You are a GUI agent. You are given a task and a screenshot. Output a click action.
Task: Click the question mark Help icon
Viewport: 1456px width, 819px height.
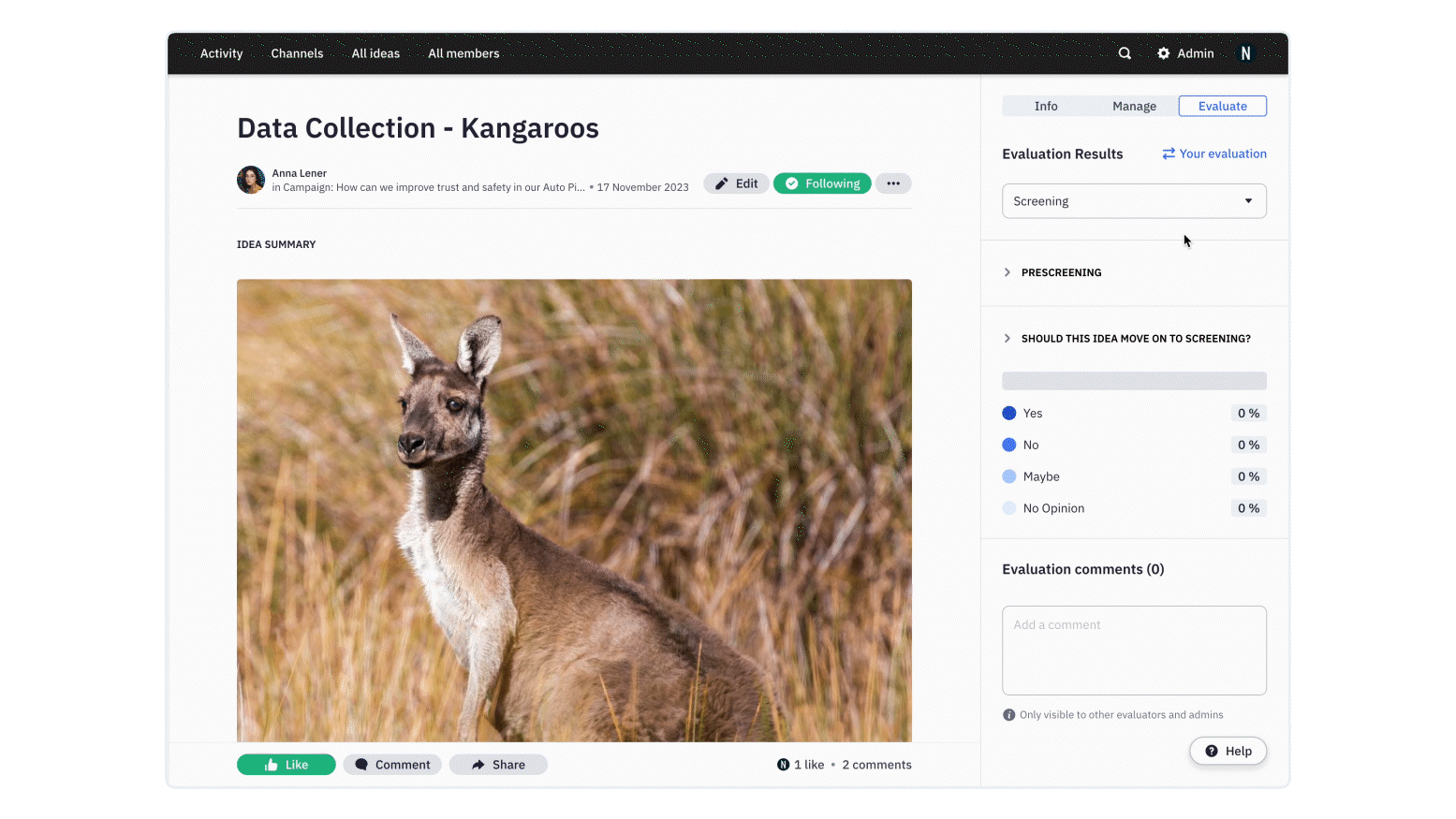[1212, 751]
